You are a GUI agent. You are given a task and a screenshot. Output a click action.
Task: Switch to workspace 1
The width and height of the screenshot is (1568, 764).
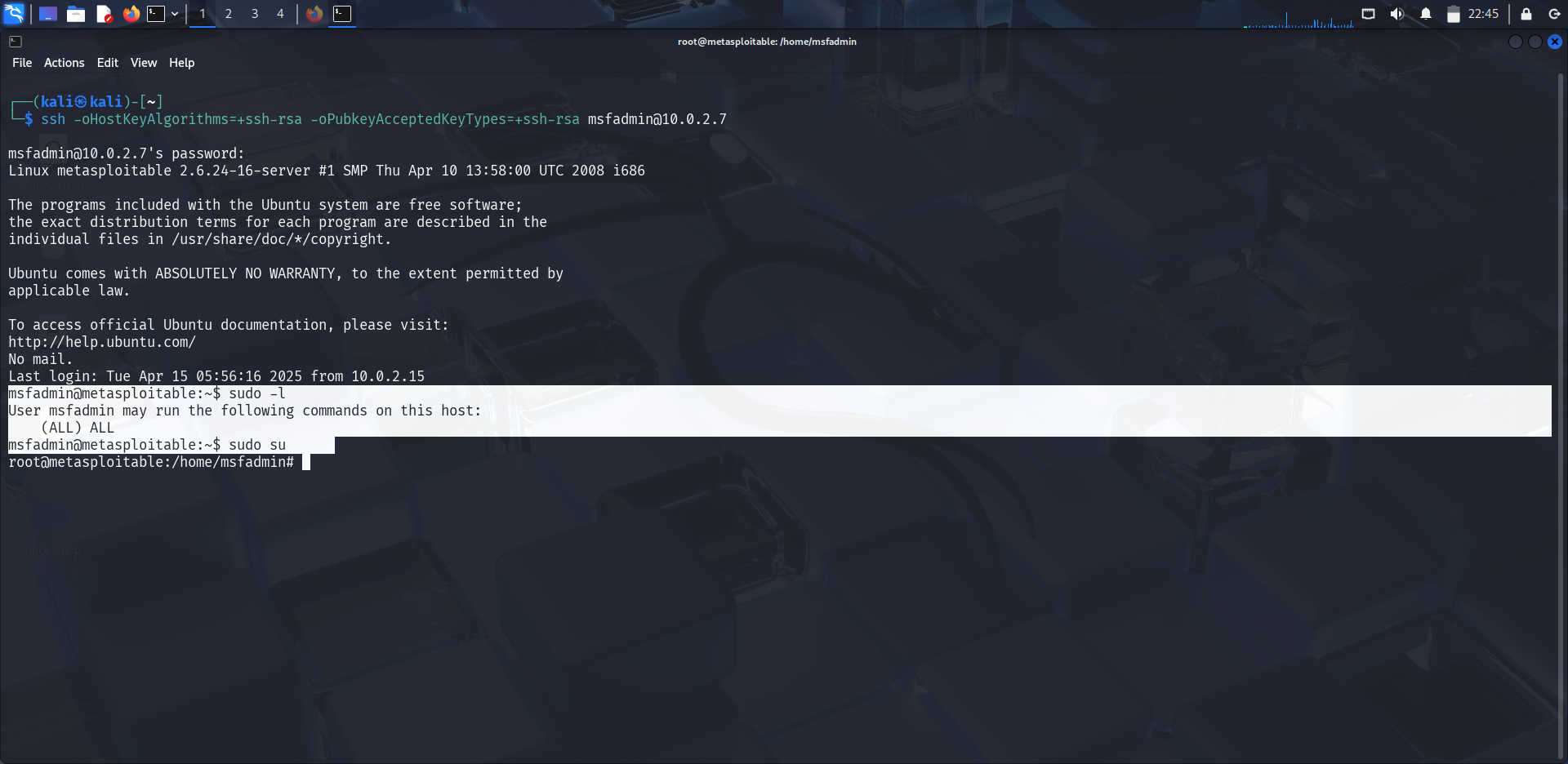203,14
